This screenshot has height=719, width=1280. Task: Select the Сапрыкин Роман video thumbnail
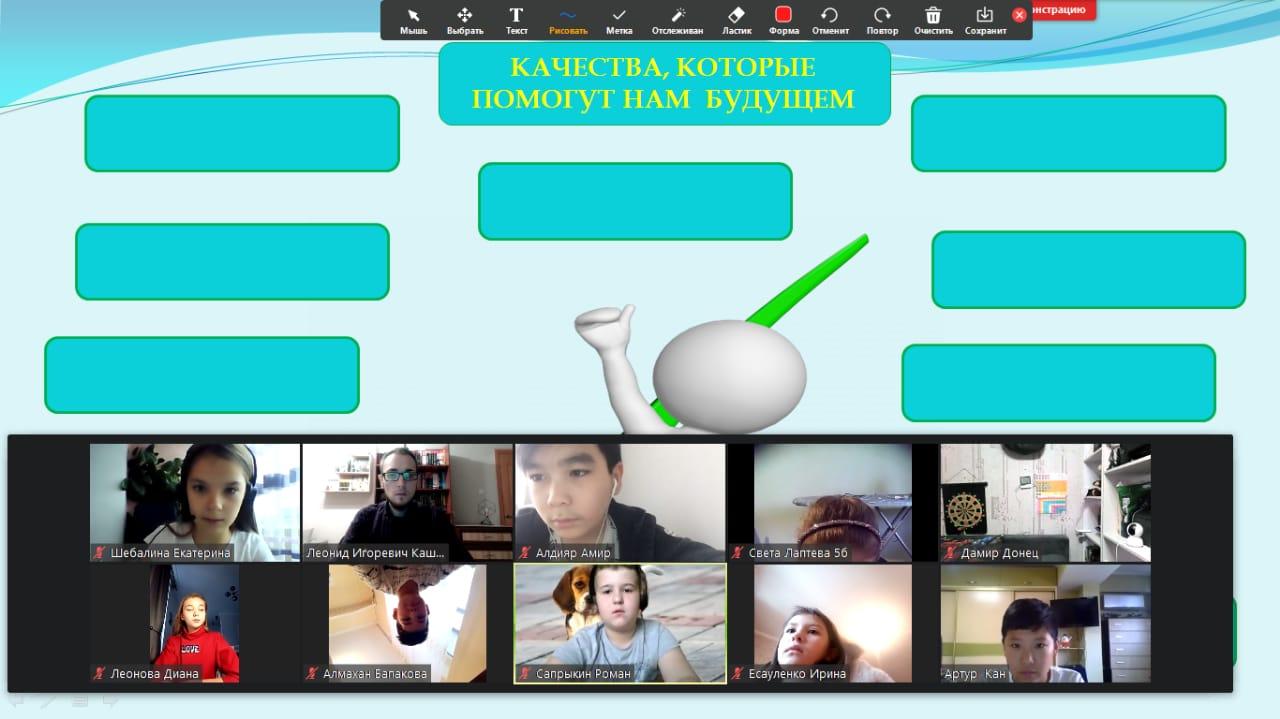tap(620, 620)
